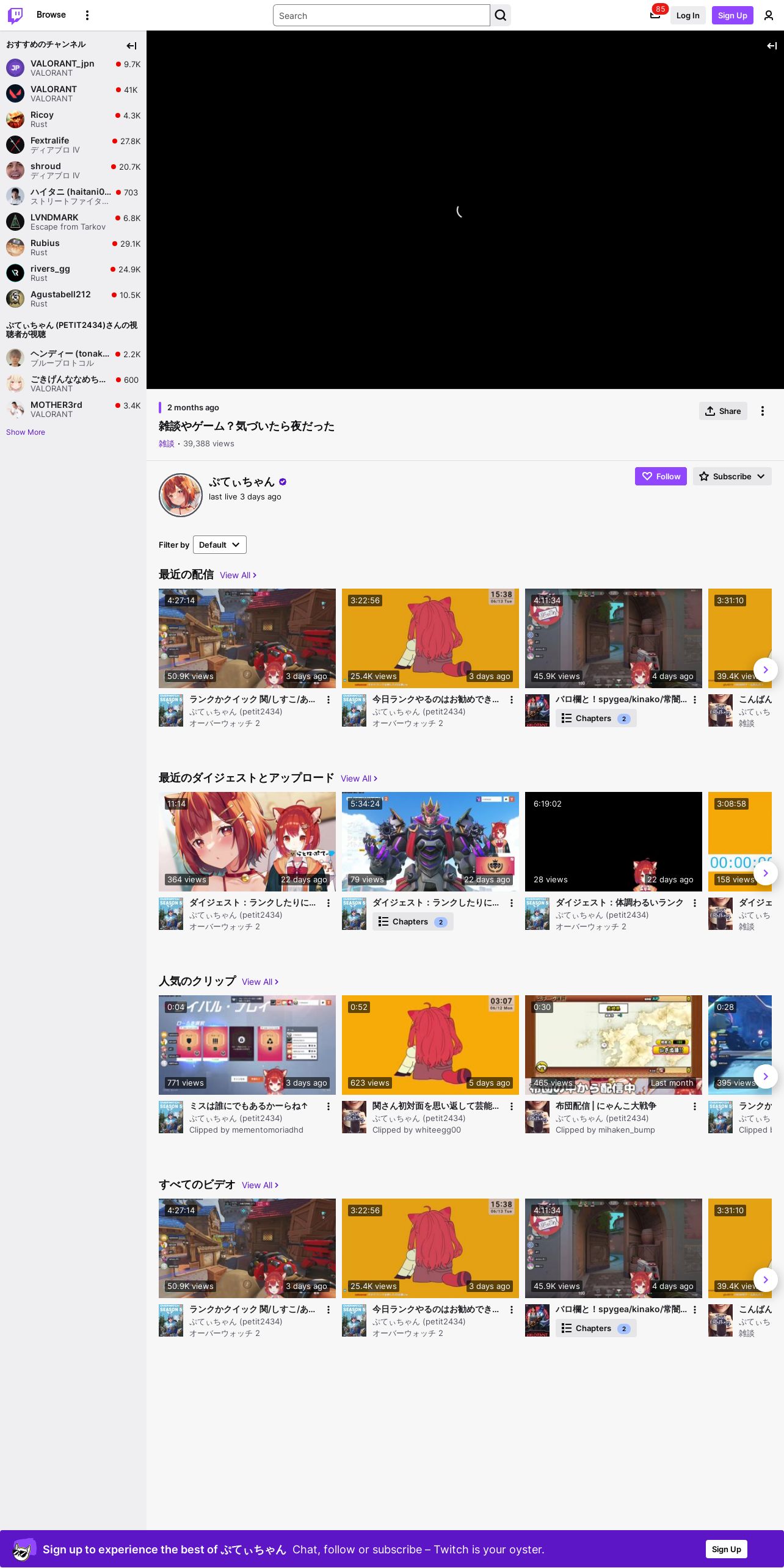Click the Sign Up button in the top bar

click(732, 15)
